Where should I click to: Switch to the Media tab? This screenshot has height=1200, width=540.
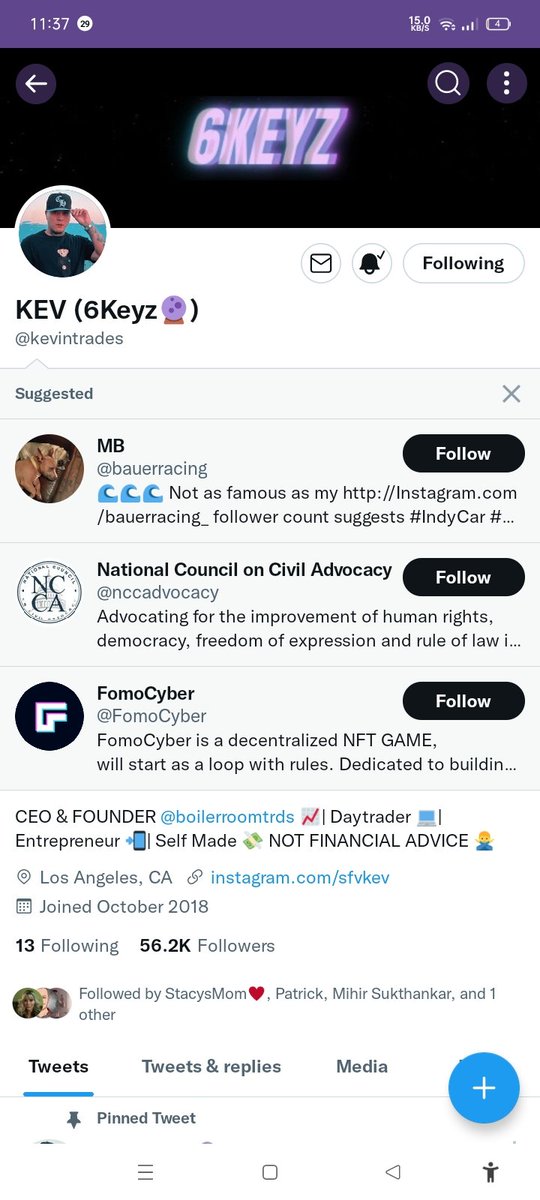click(362, 1066)
